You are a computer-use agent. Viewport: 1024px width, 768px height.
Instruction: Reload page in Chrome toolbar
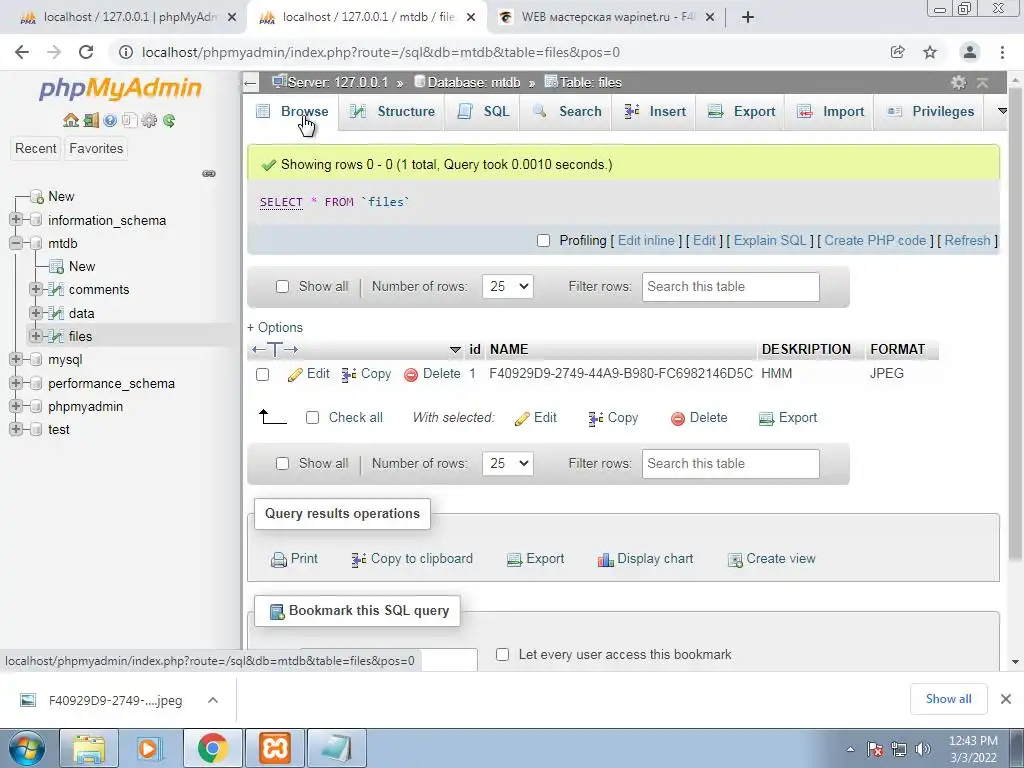[x=86, y=52]
